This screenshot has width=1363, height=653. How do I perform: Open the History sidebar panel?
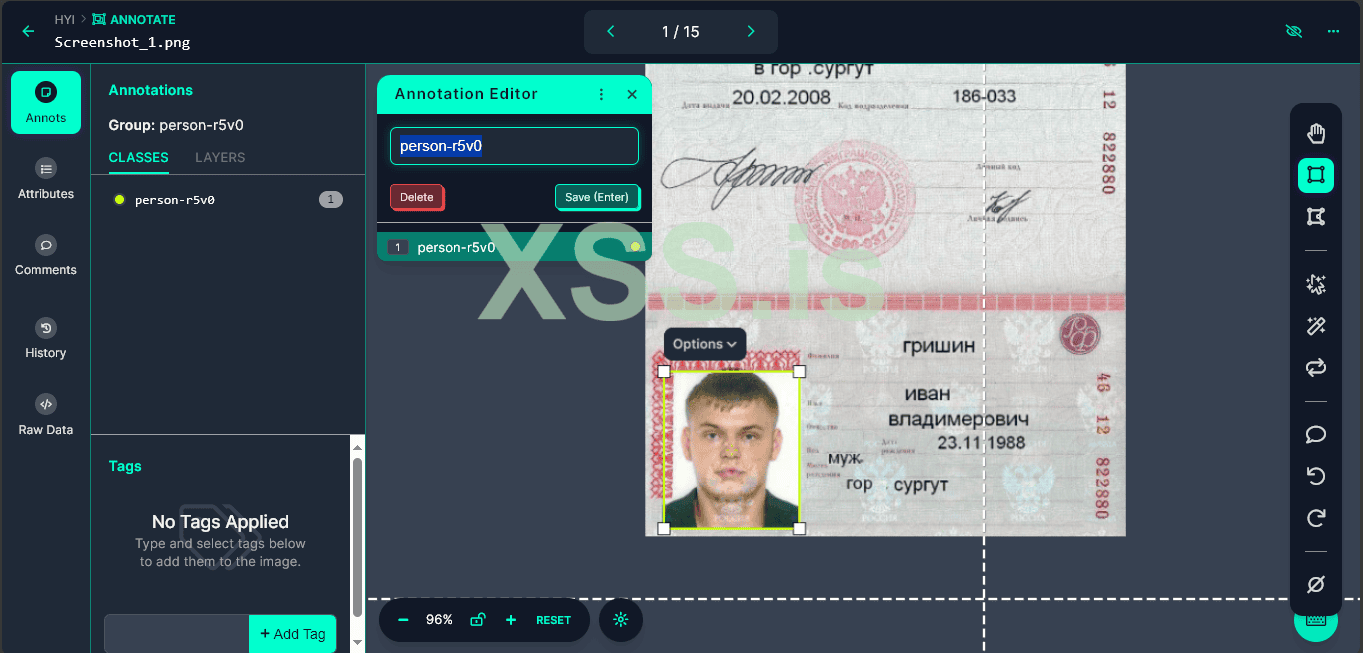point(46,338)
